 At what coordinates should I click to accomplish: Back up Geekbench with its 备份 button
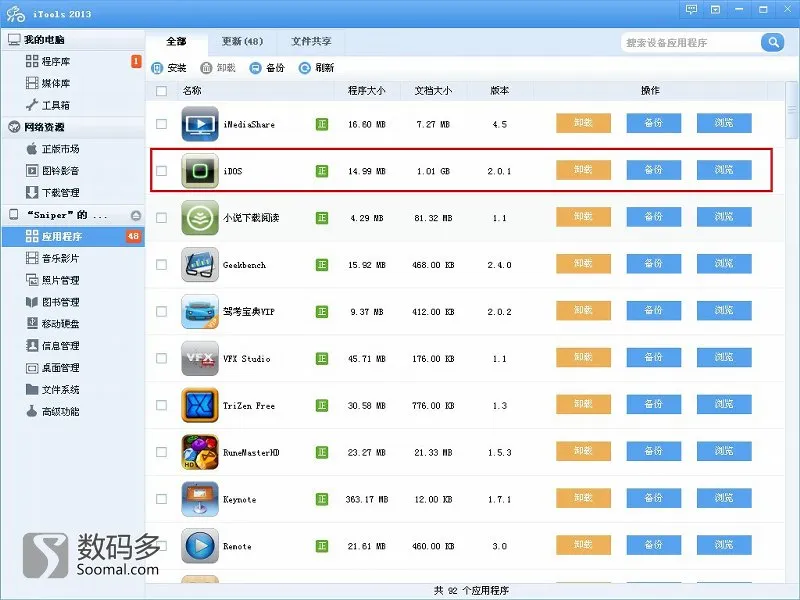pos(654,264)
